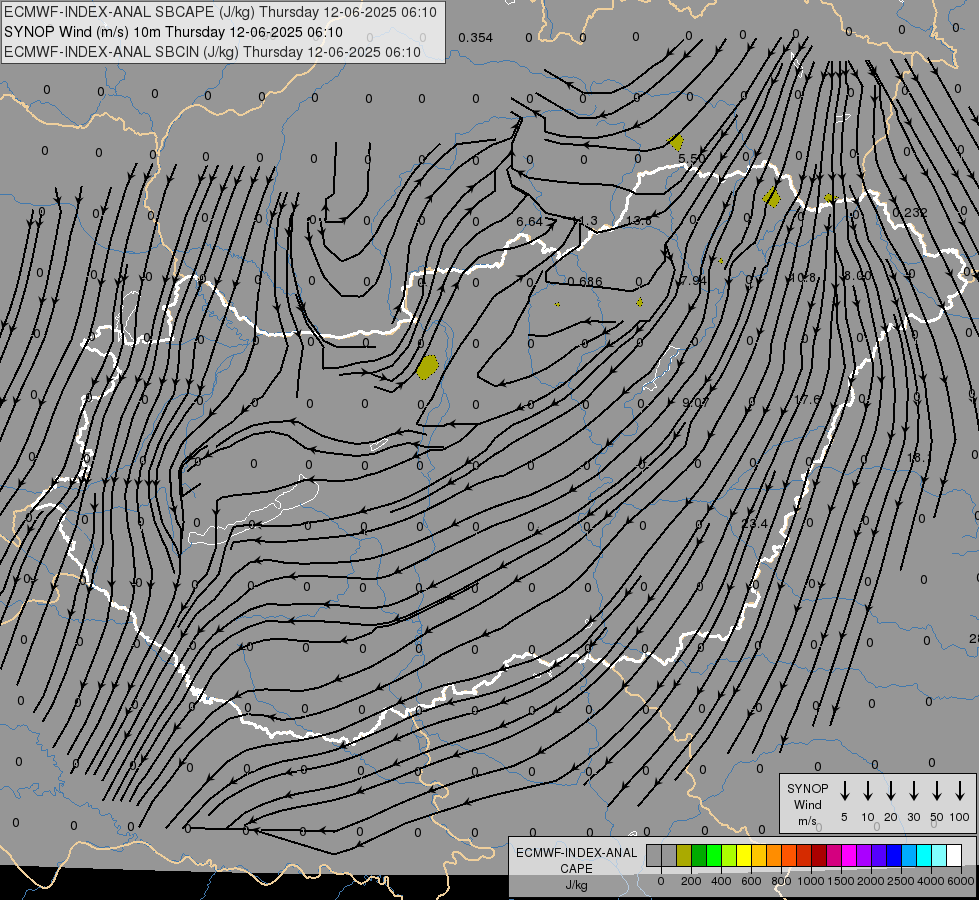Click the 600 tick label in CAPE legend
Screen dimensions: 979x900
[751, 881]
